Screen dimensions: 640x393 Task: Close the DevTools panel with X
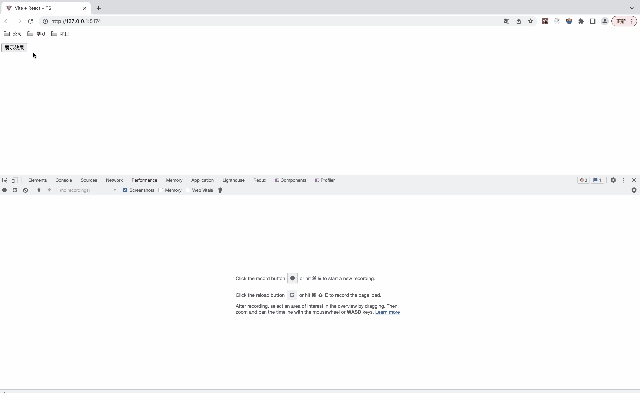[634, 180]
